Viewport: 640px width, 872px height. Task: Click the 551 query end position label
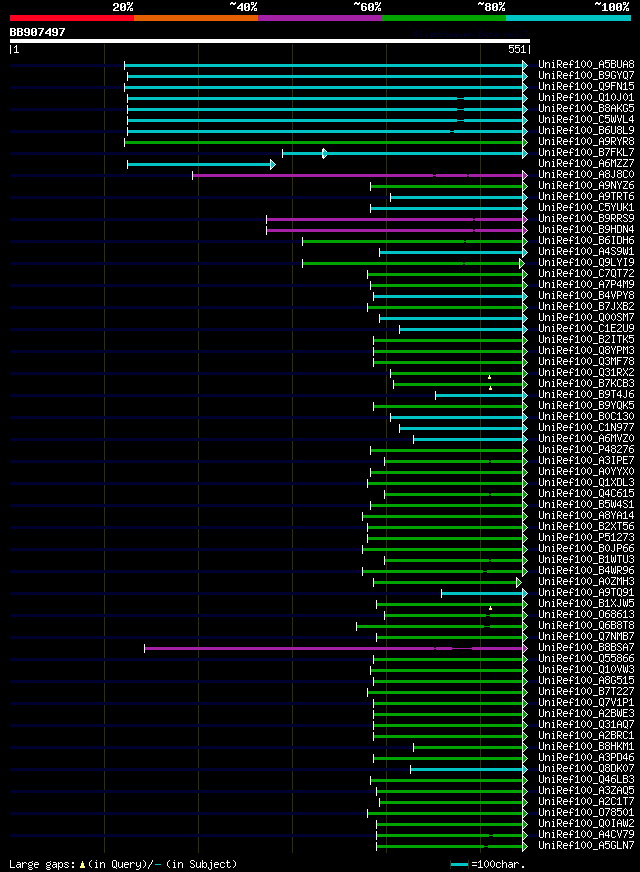517,49
